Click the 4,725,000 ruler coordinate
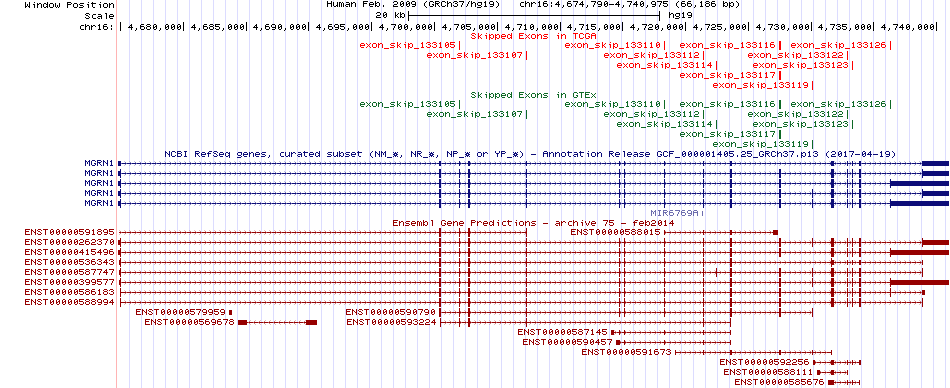The image size is (950, 388). 720,27
